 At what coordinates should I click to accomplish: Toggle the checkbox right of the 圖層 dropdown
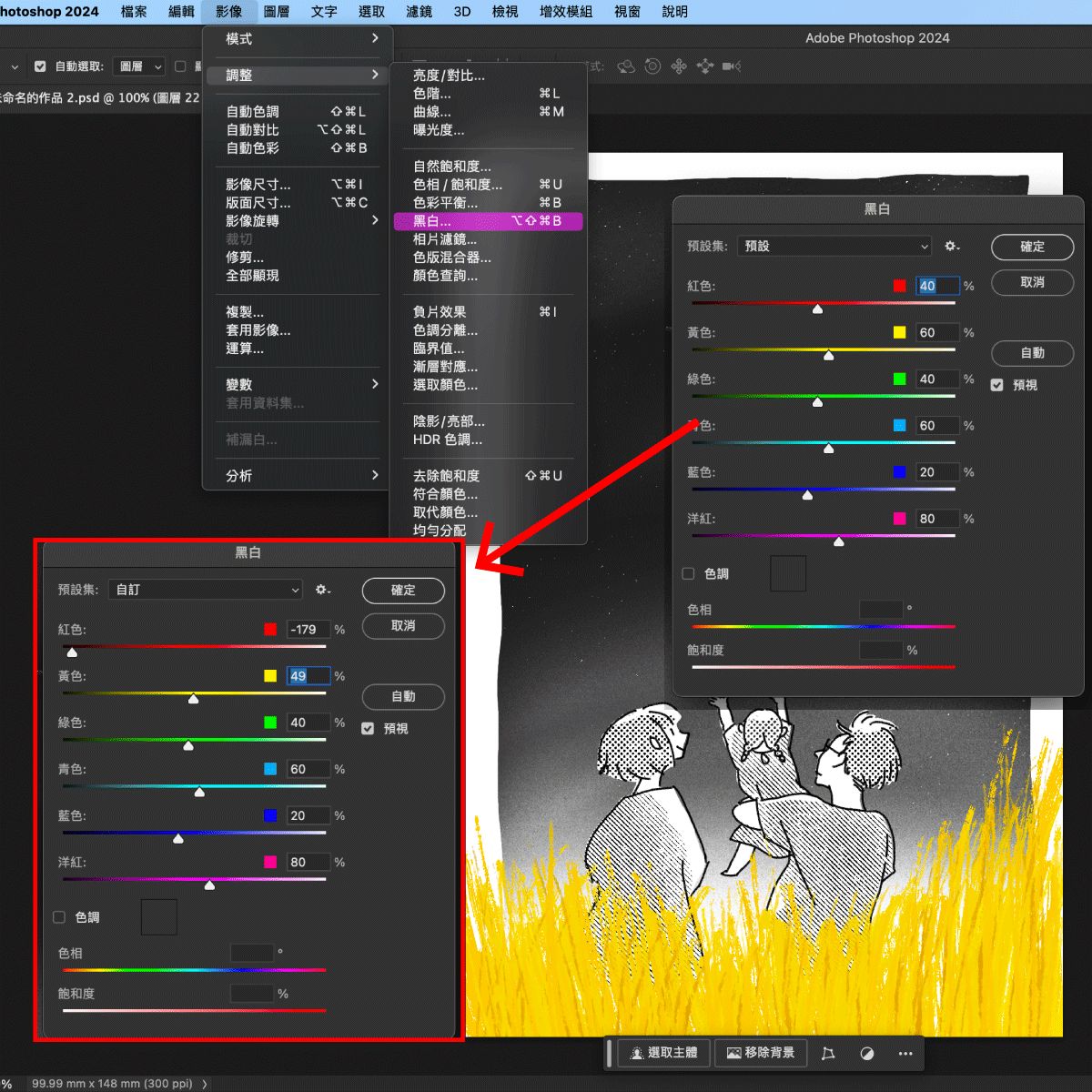pos(180,66)
